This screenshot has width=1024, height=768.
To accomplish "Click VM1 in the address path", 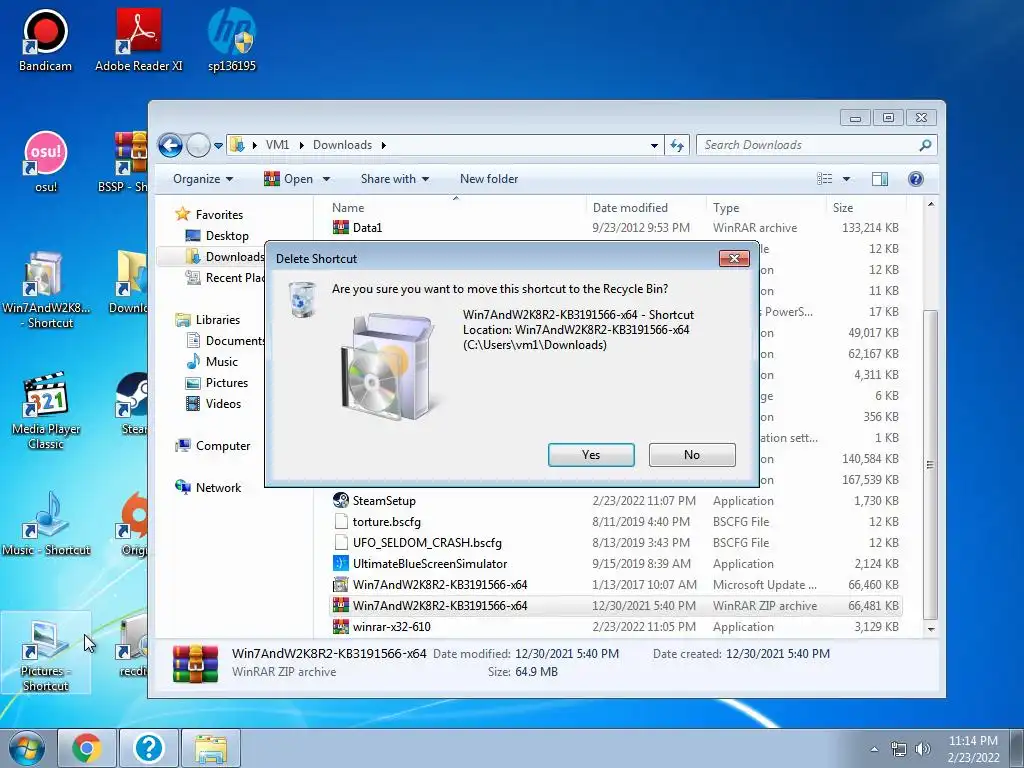I will (277, 145).
